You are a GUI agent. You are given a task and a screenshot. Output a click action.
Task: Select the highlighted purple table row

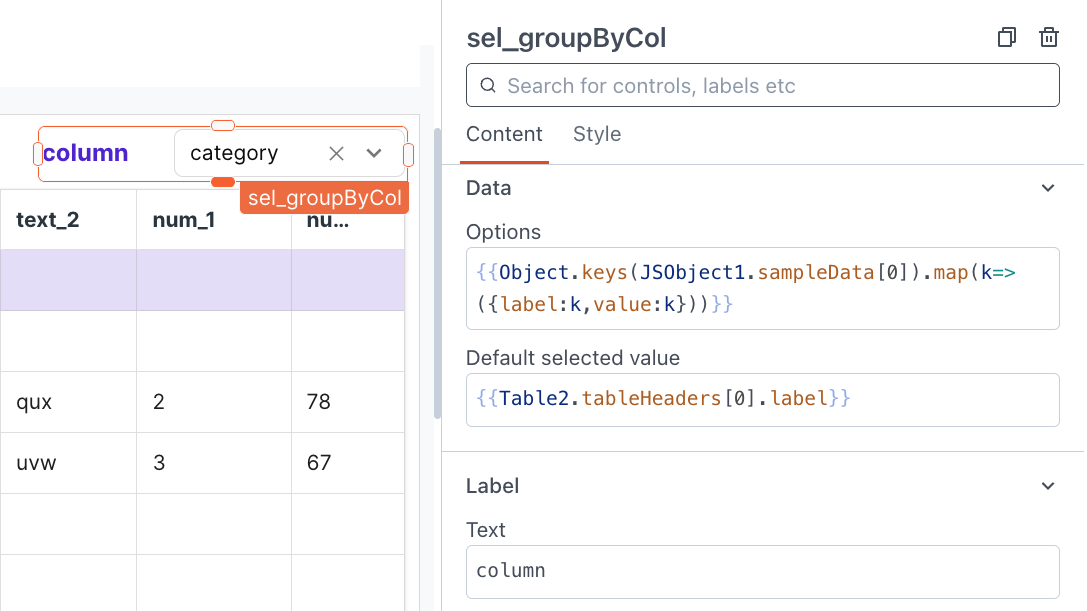200,280
